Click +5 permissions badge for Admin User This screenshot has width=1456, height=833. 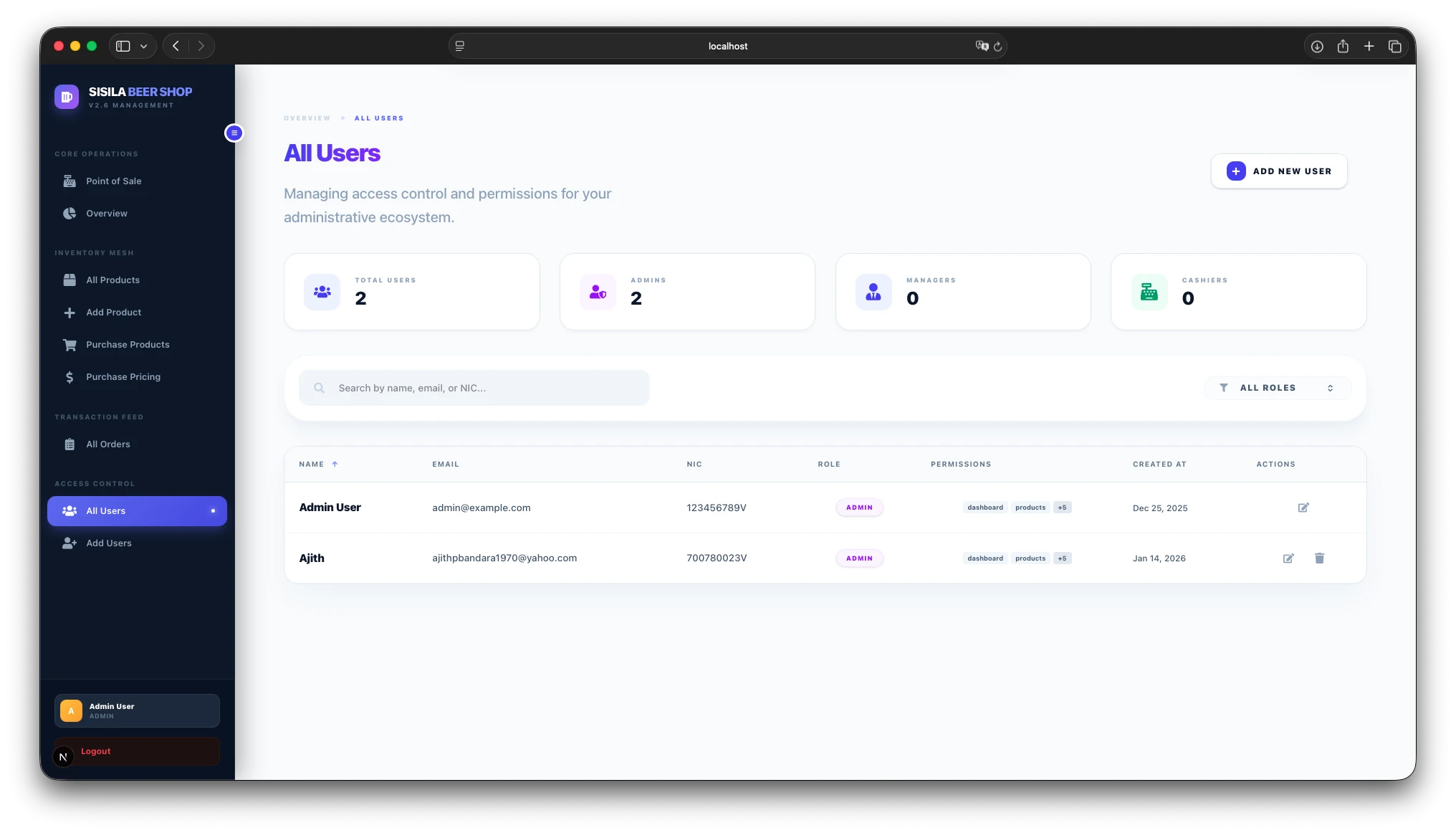coord(1063,508)
